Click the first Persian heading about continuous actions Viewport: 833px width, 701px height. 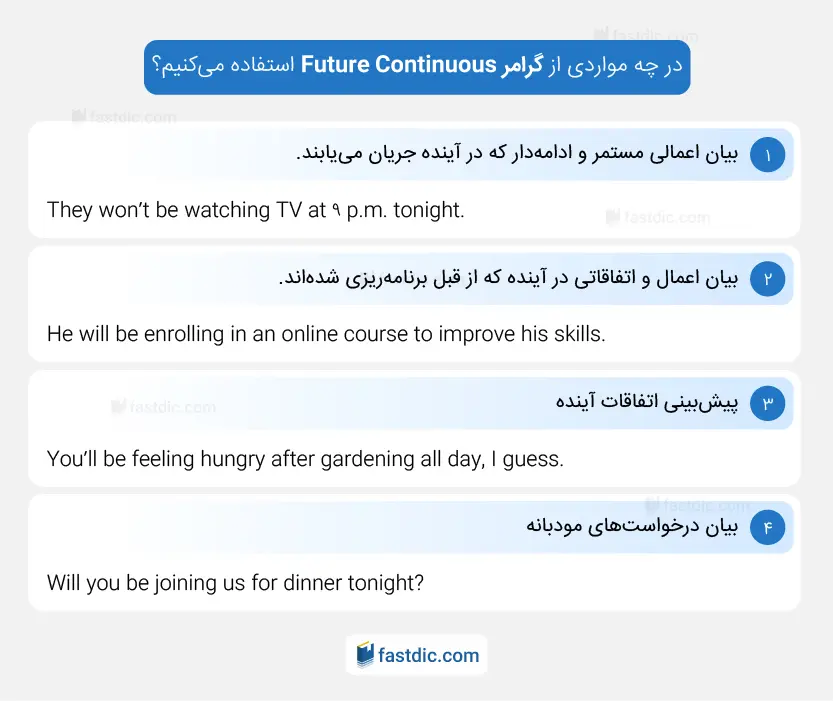coord(517,153)
